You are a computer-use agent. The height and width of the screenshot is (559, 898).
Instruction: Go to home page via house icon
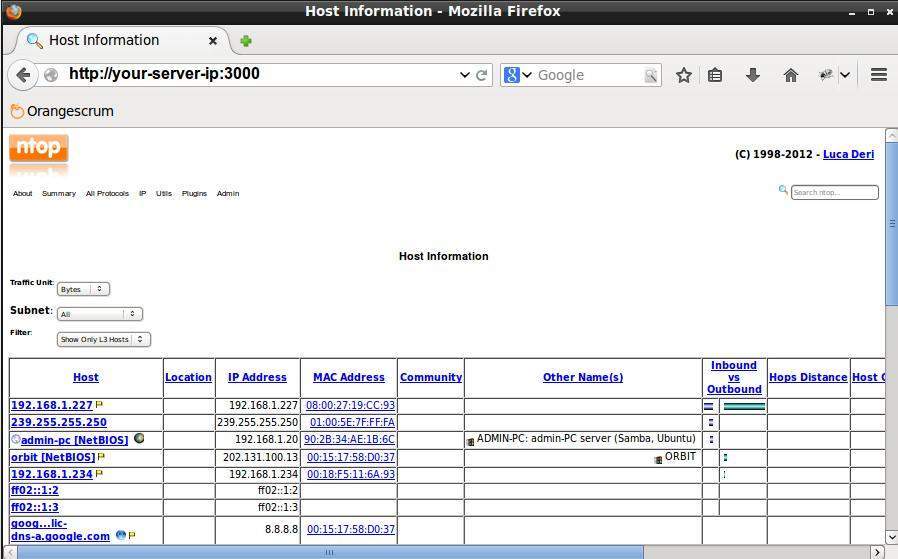pyautogui.click(x=791, y=75)
